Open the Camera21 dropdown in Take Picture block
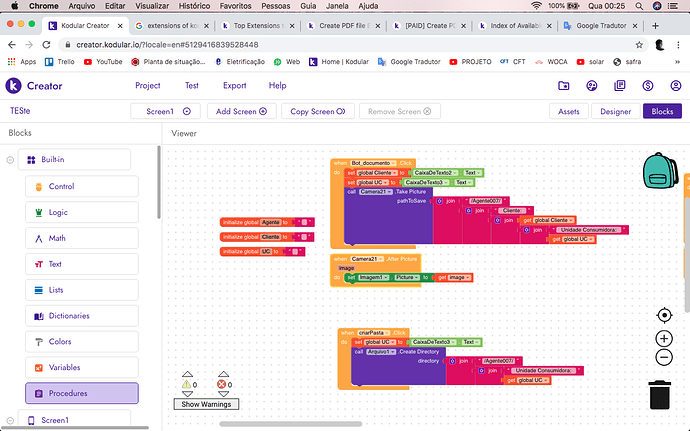690x431 pixels. [376, 192]
